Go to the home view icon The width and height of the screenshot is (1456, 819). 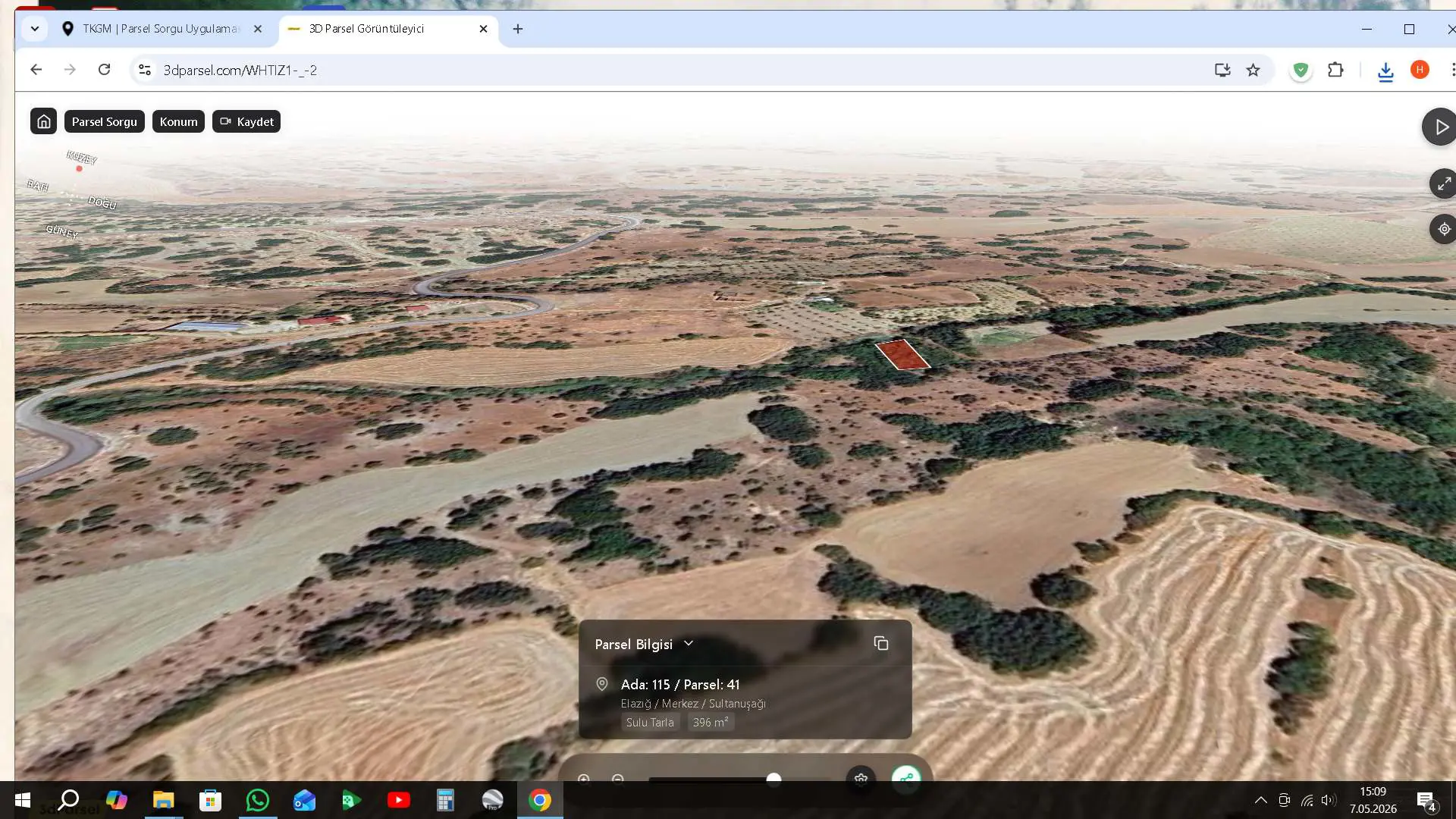click(x=44, y=121)
